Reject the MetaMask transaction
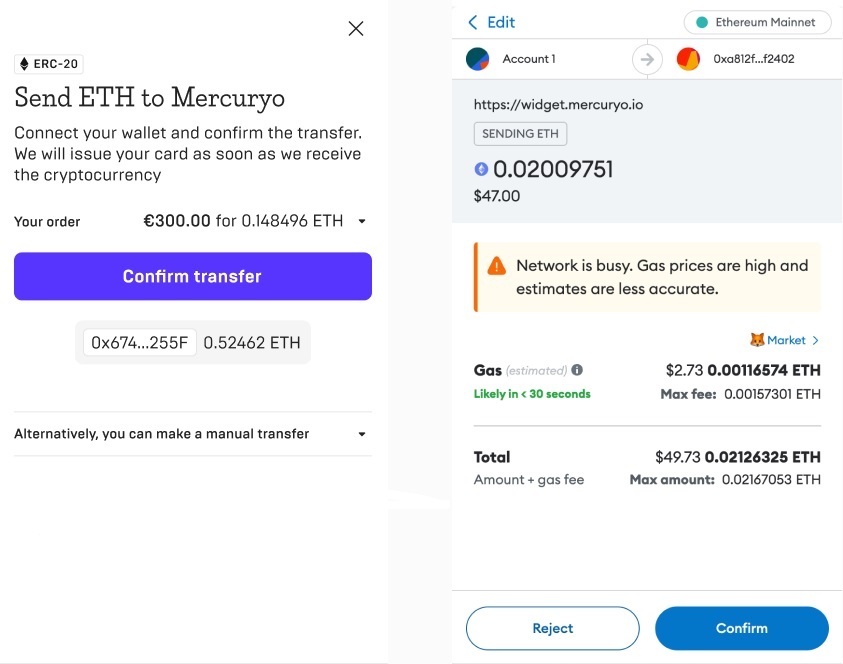 pos(552,629)
